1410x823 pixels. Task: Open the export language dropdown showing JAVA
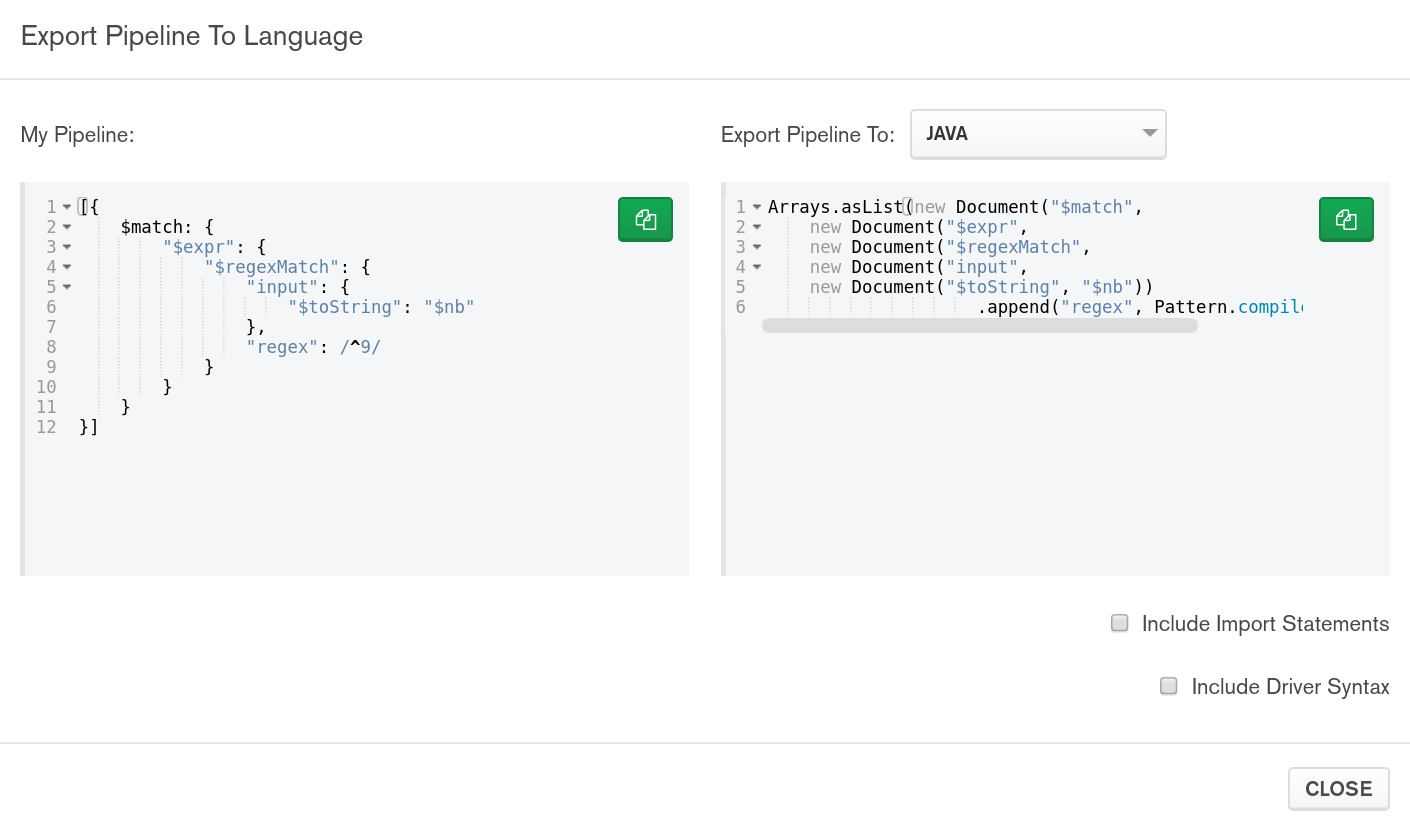pos(1037,133)
